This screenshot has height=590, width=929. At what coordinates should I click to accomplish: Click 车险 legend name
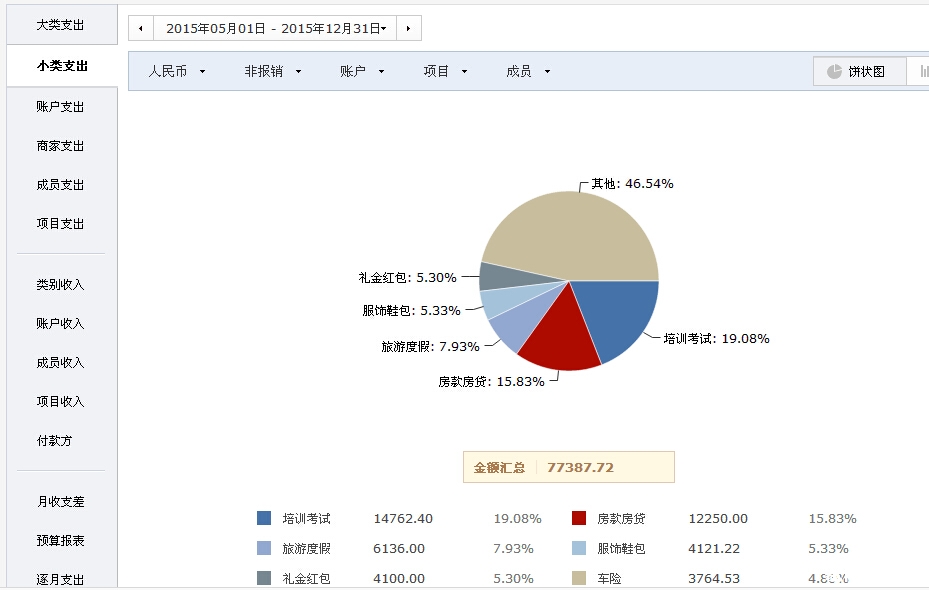609,578
